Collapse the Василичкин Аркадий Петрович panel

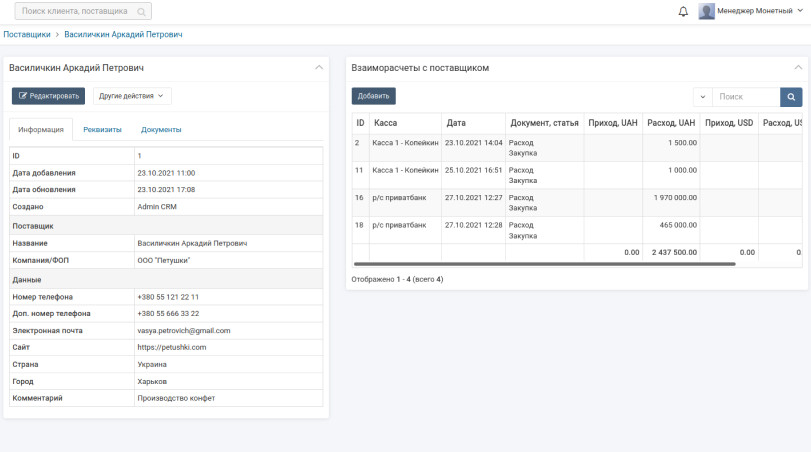(x=318, y=68)
